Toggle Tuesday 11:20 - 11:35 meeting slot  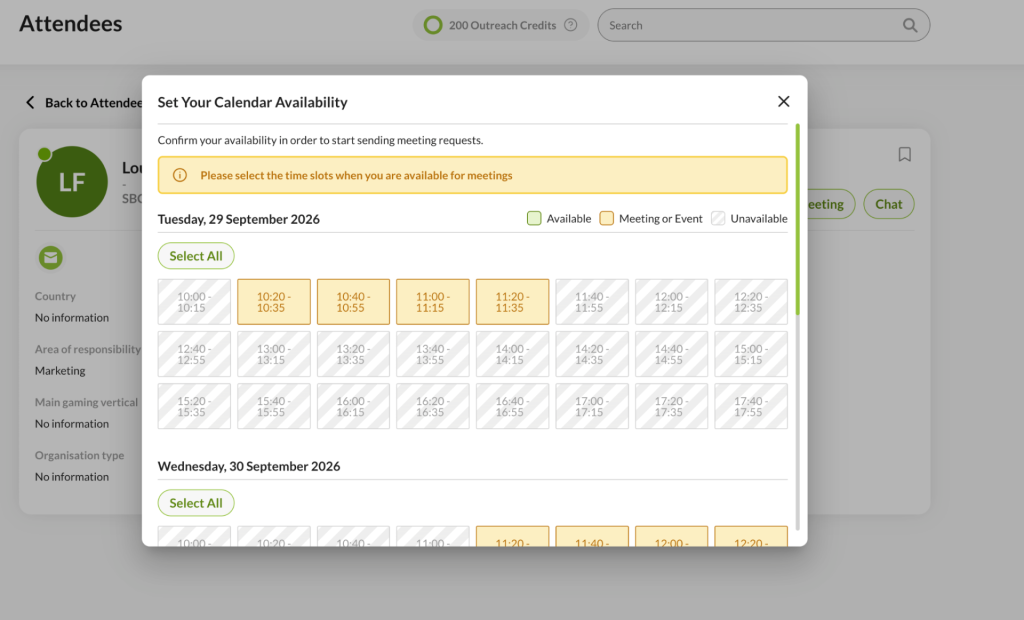513,302
